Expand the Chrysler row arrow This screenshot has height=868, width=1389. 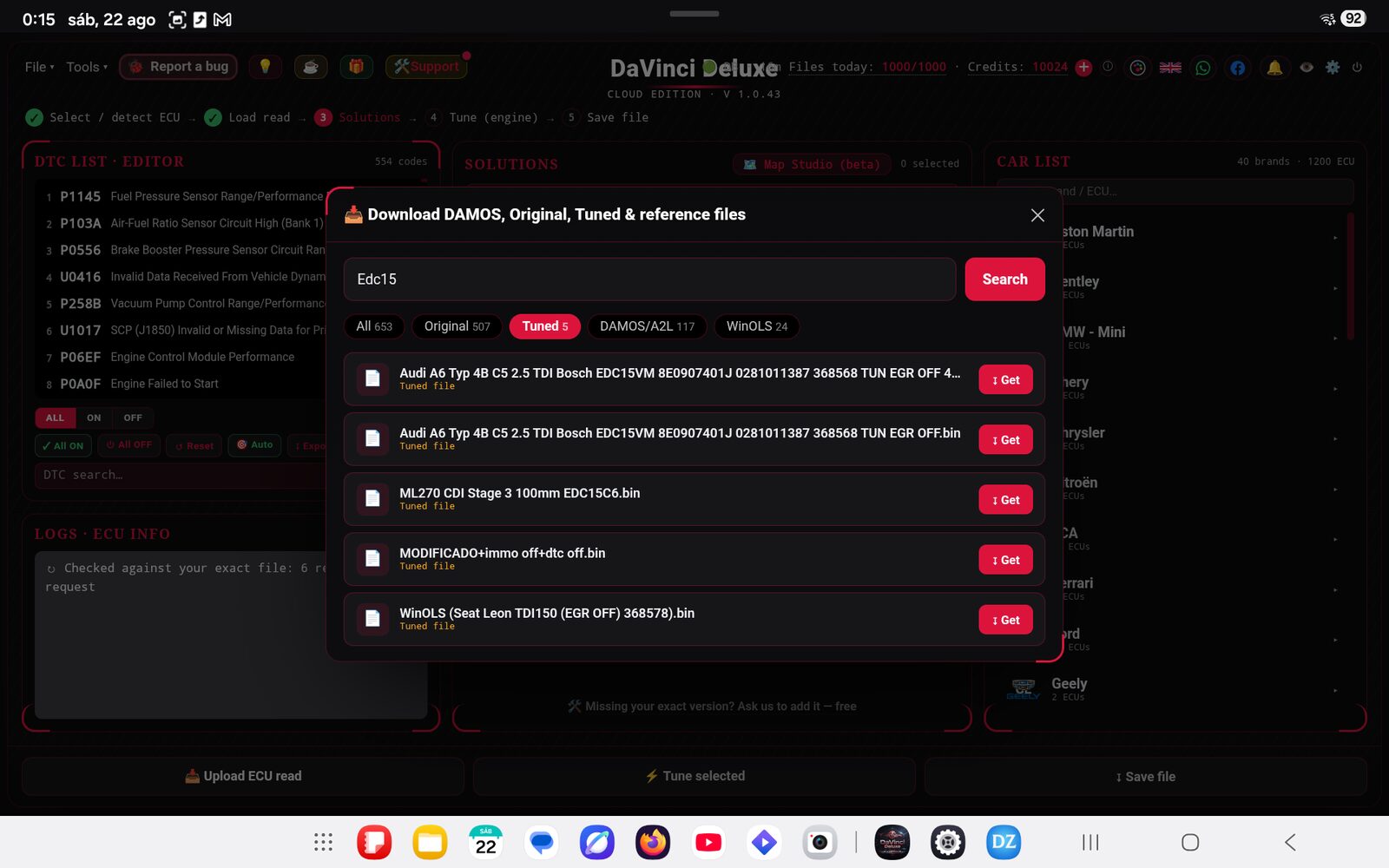[x=1335, y=438]
